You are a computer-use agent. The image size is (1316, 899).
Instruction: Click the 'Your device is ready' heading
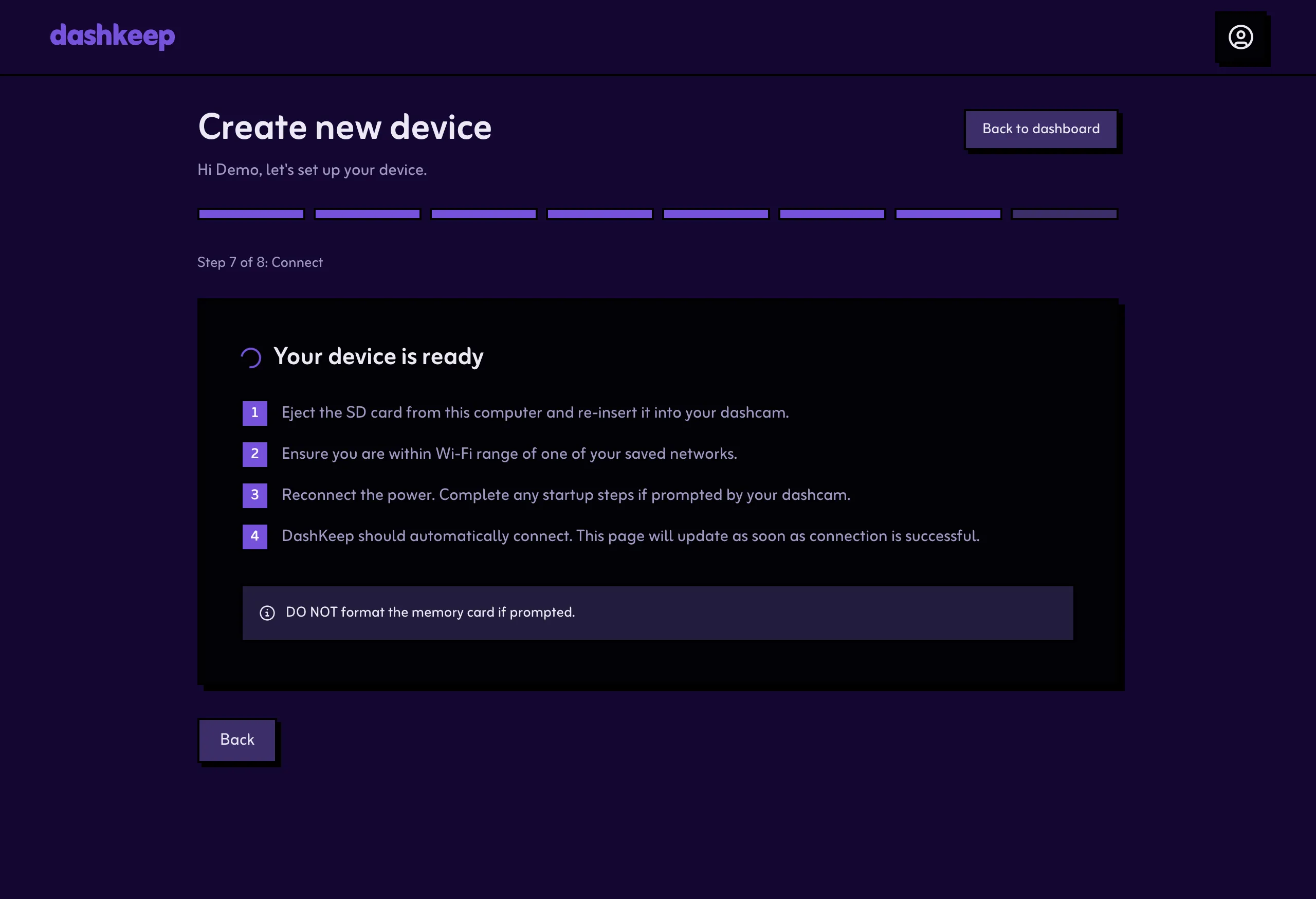click(378, 357)
